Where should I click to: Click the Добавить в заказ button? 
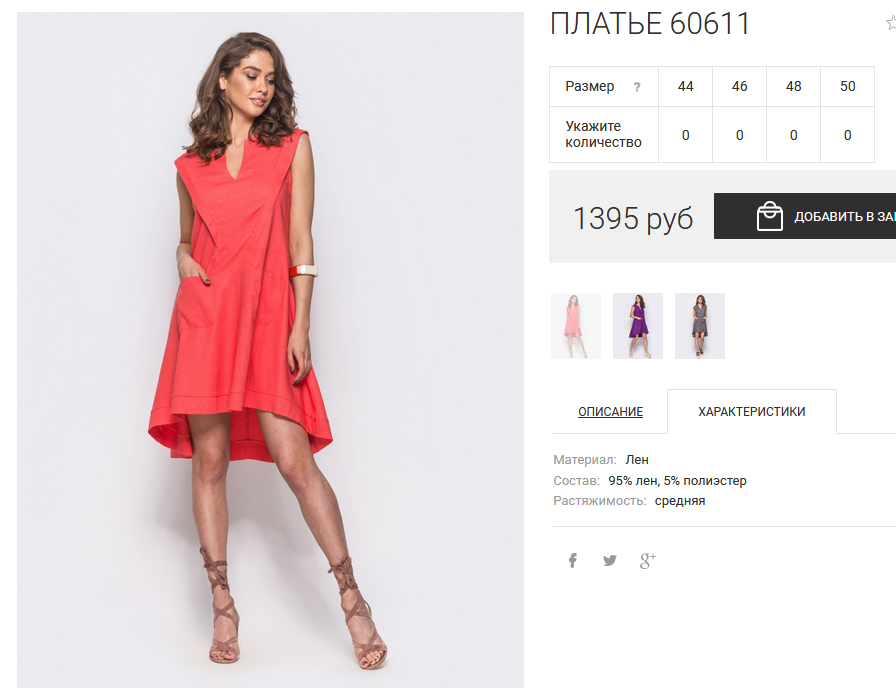(805, 216)
